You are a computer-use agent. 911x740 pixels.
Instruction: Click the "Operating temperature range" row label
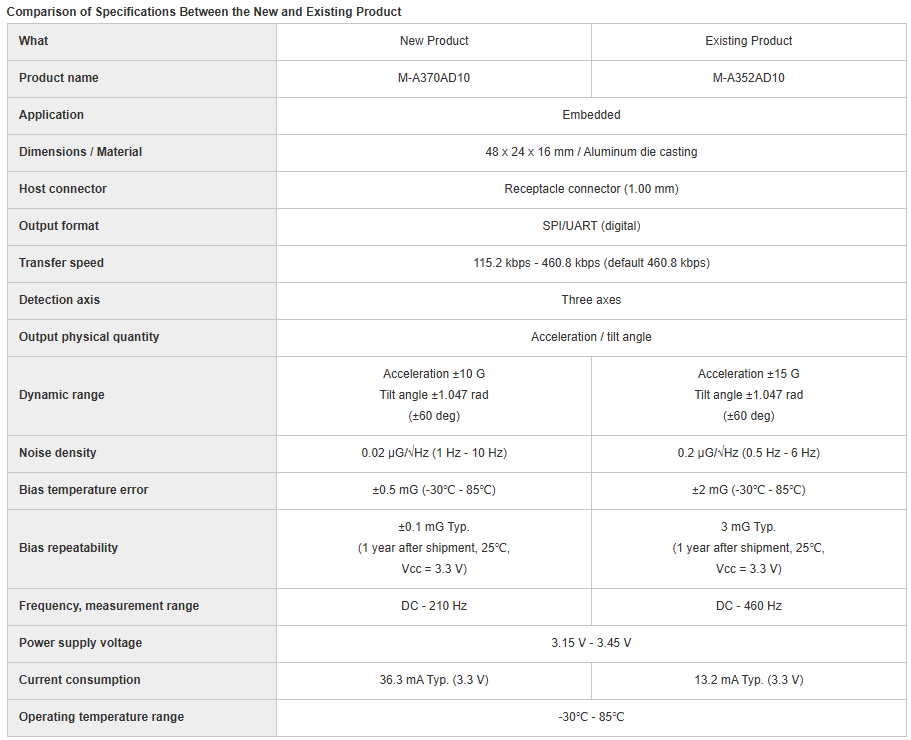click(x=101, y=717)
